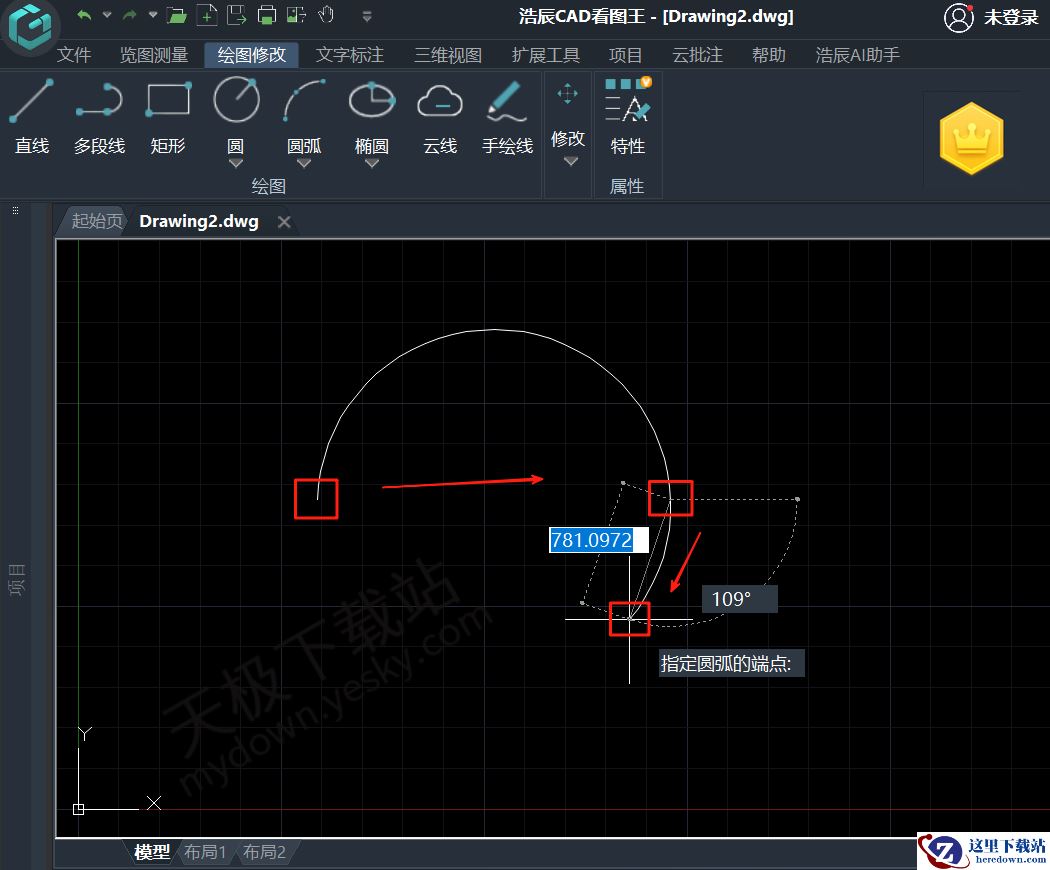Viewport: 1050px width, 870px height.
Task: Open the 特性 properties tool
Action: pyautogui.click(x=627, y=115)
